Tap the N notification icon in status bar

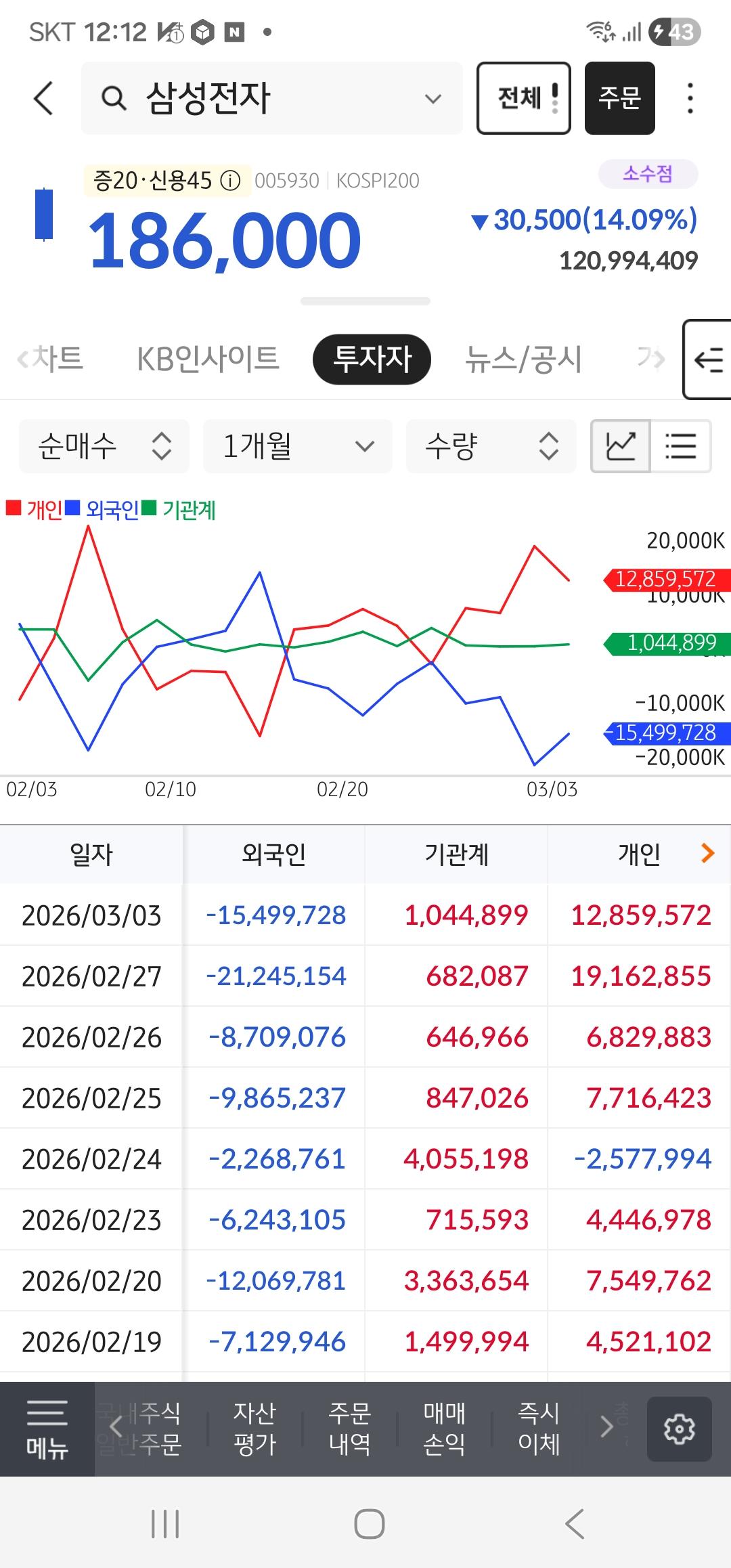click(234, 32)
